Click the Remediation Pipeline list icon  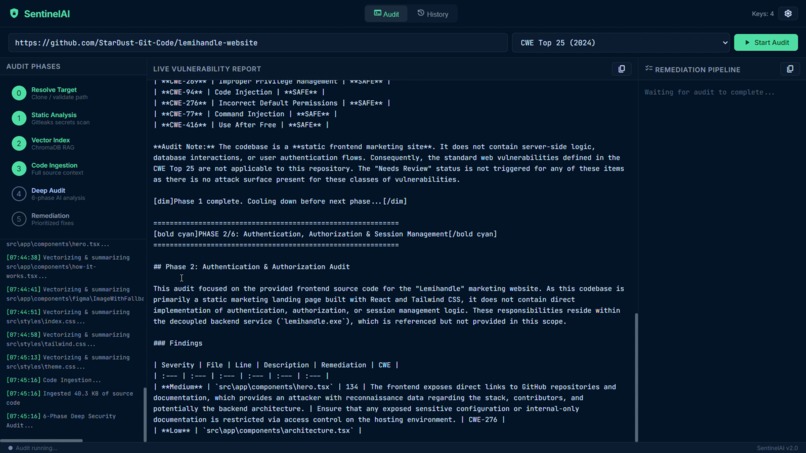click(x=649, y=68)
